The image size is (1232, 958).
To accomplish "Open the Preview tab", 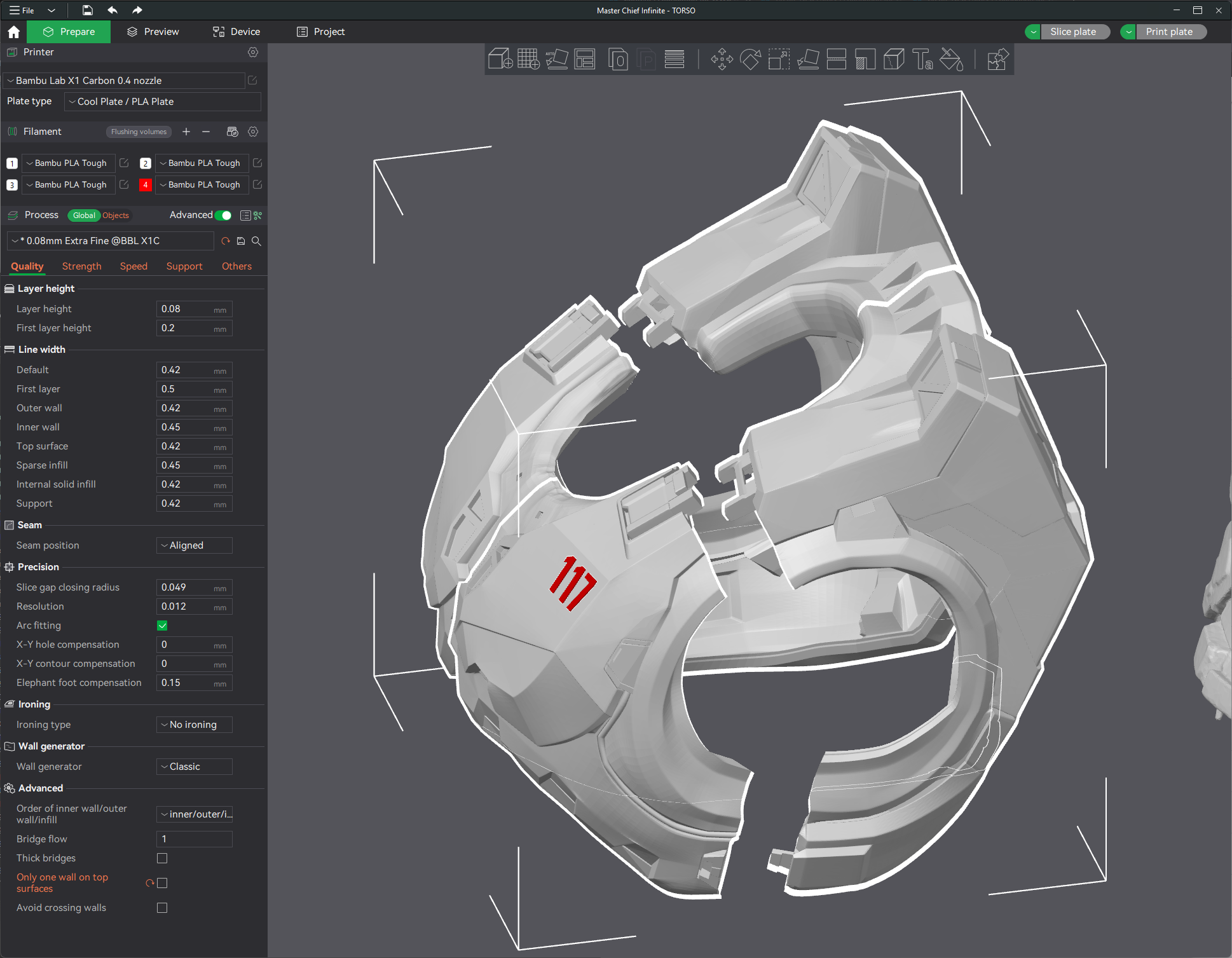I will (x=153, y=32).
